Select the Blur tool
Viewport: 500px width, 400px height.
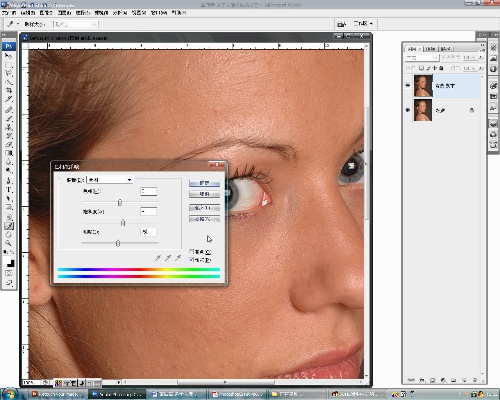pyautogui.click(x=9, y=162)
